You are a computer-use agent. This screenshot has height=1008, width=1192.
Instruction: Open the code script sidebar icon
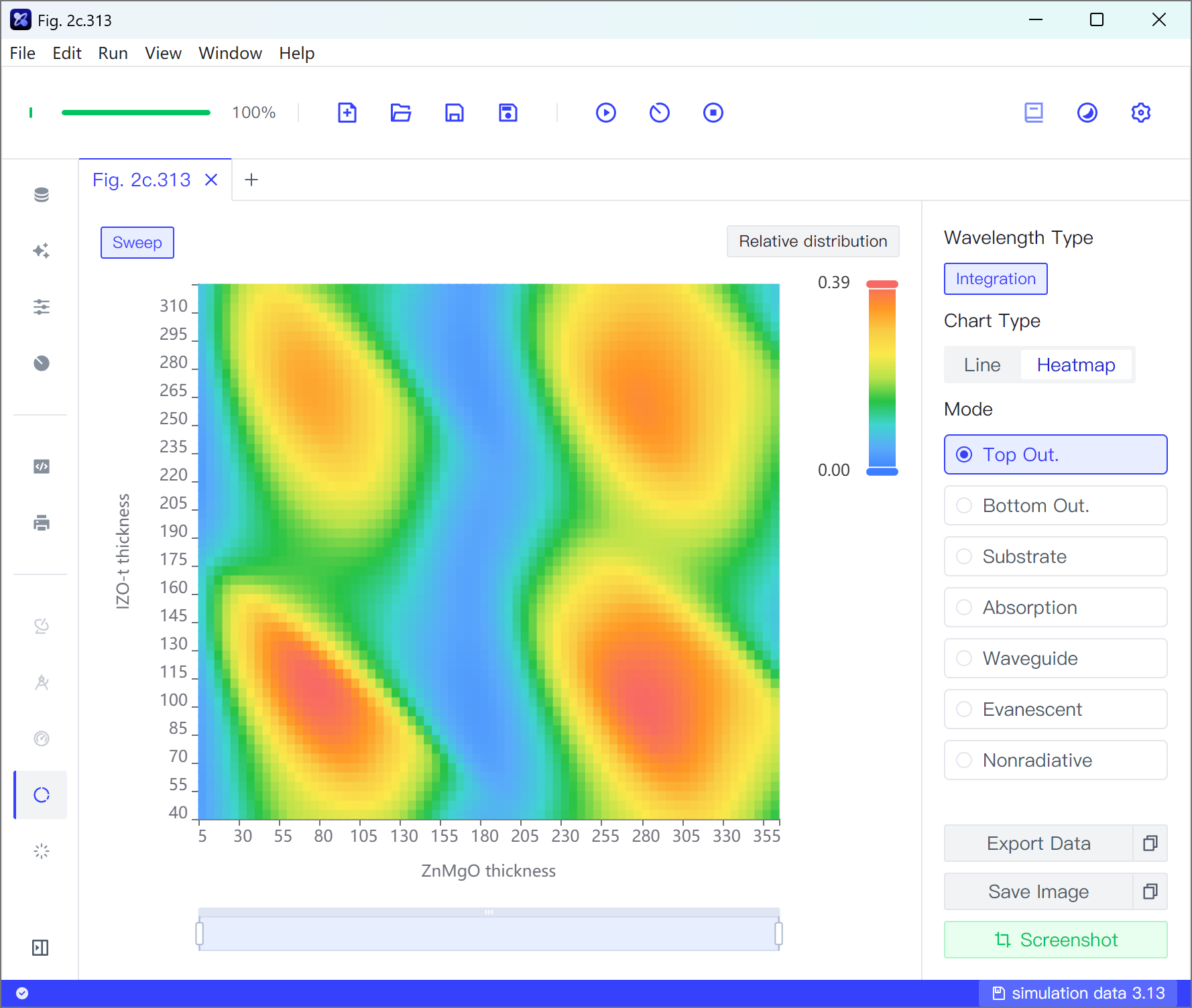coord(42,466)
